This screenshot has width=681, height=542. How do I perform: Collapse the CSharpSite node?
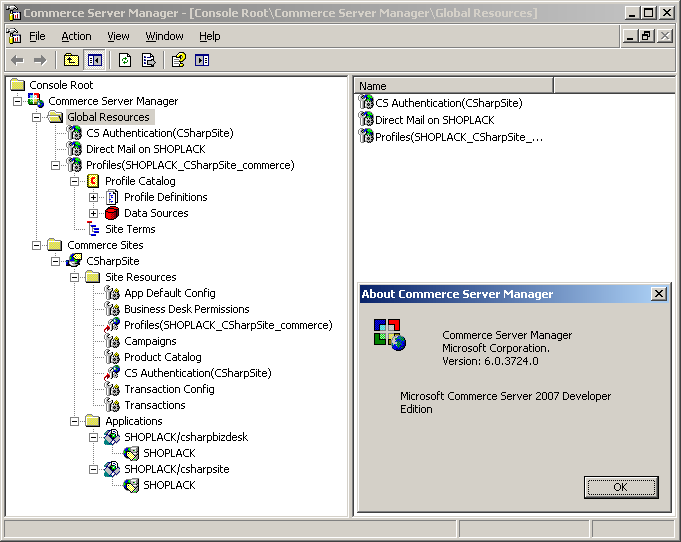pos(55,261)
